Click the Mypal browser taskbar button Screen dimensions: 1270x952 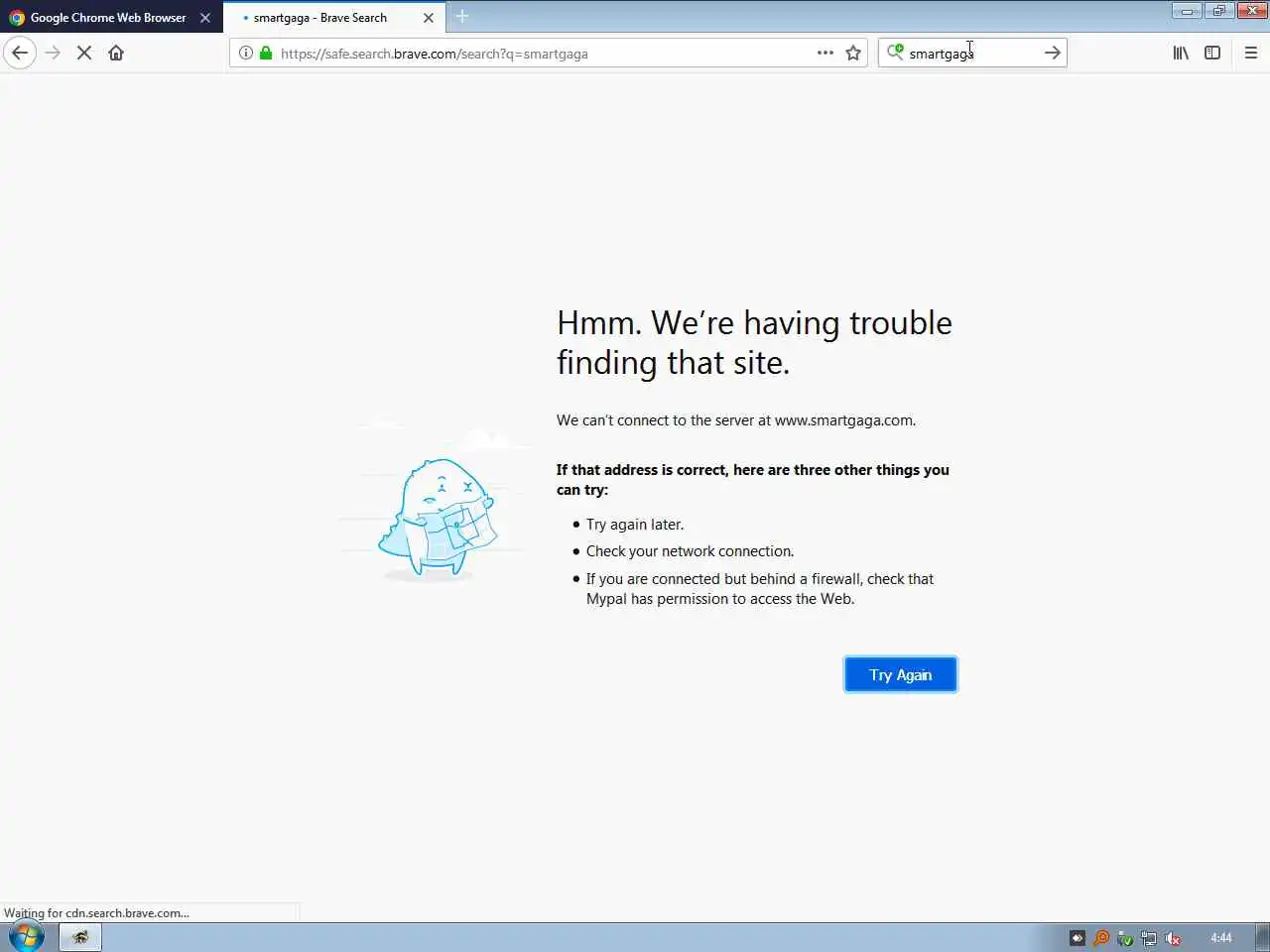(80, 937)
